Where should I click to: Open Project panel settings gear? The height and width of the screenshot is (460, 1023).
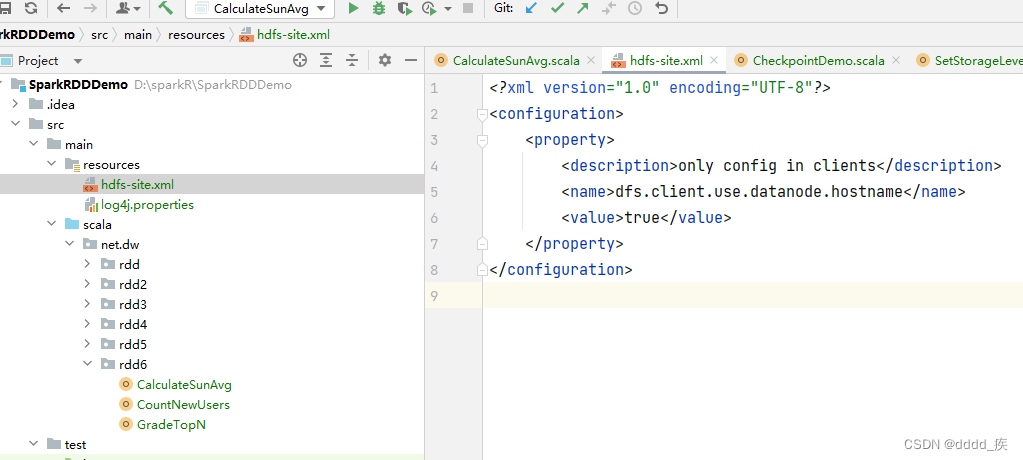385,61
